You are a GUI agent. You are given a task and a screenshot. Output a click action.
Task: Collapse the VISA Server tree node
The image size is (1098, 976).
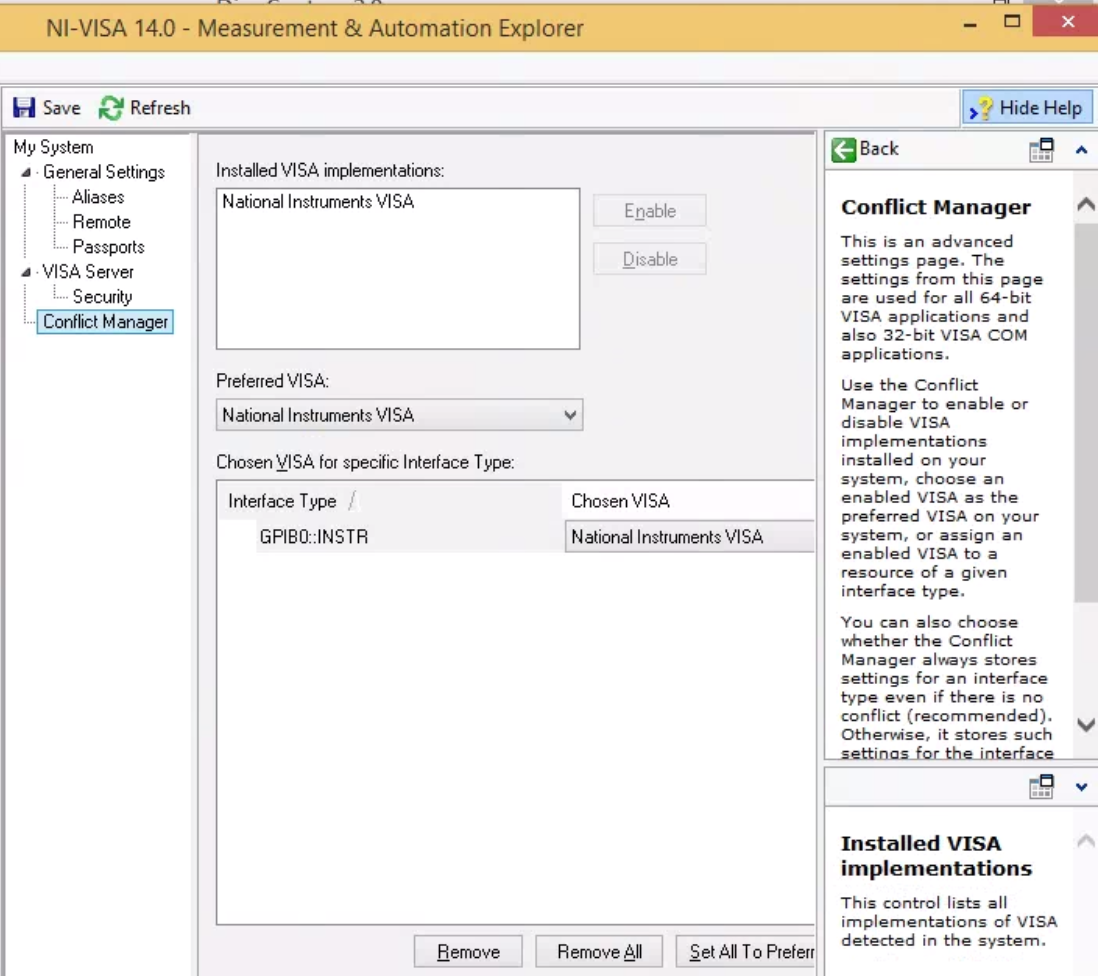click(x=26, y=272)
